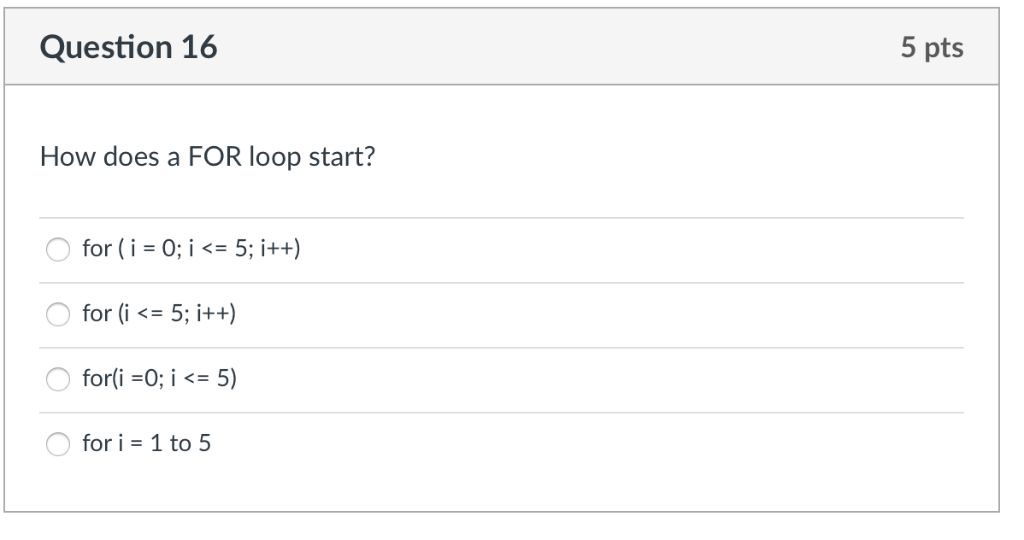
Task: Click the word "Question" in the header
Action: 106,47
